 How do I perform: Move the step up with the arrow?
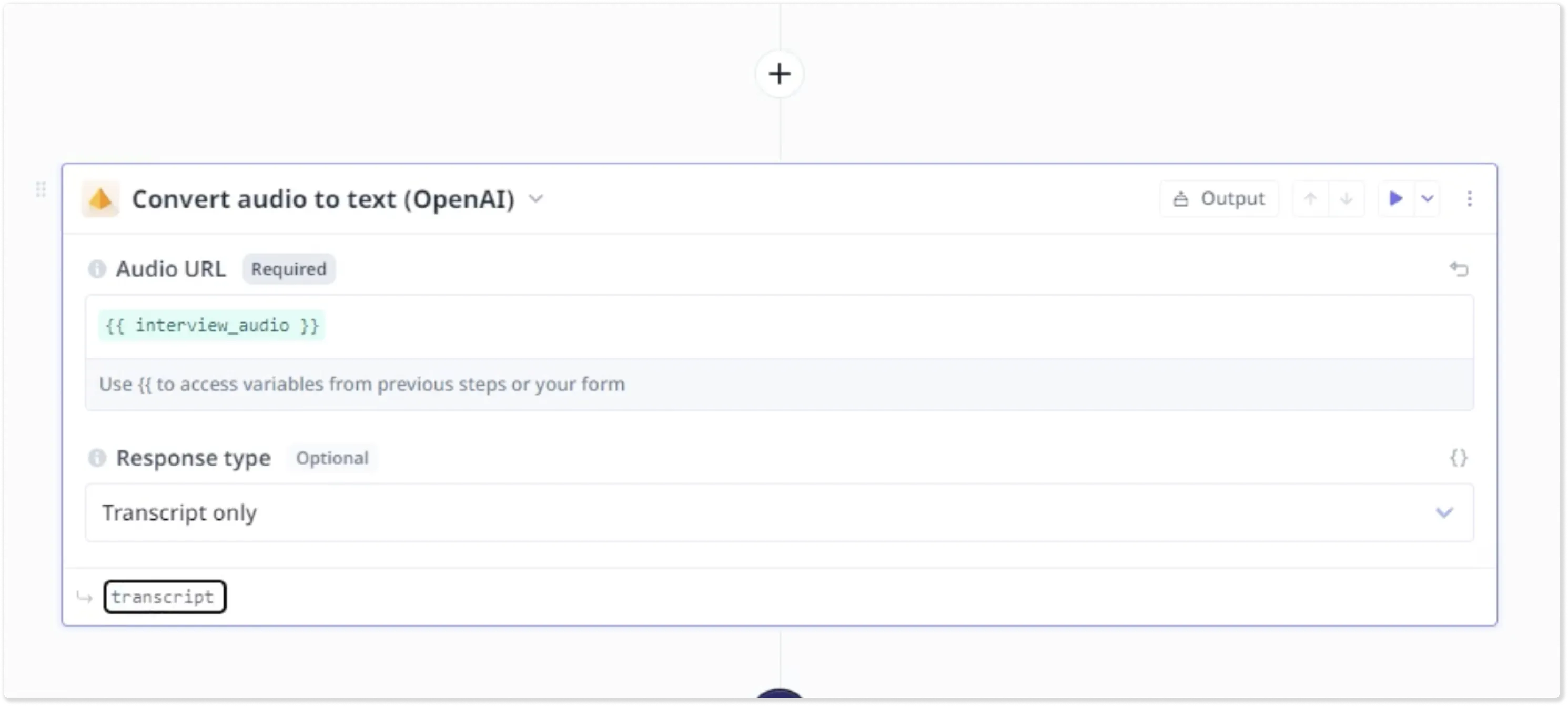[x=1310, y=199]
